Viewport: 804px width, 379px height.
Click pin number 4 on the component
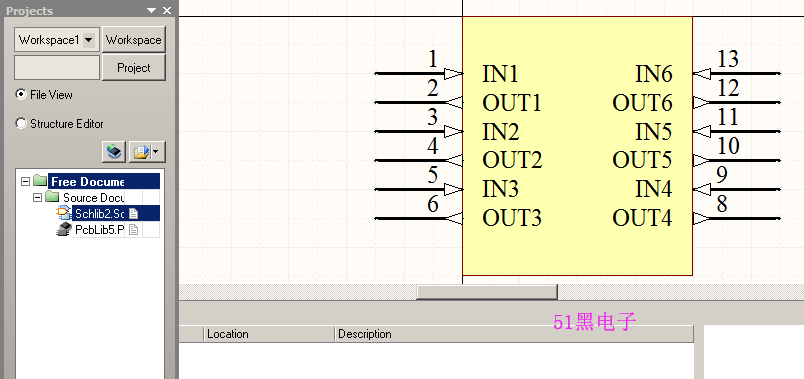[x=433, y=146]
